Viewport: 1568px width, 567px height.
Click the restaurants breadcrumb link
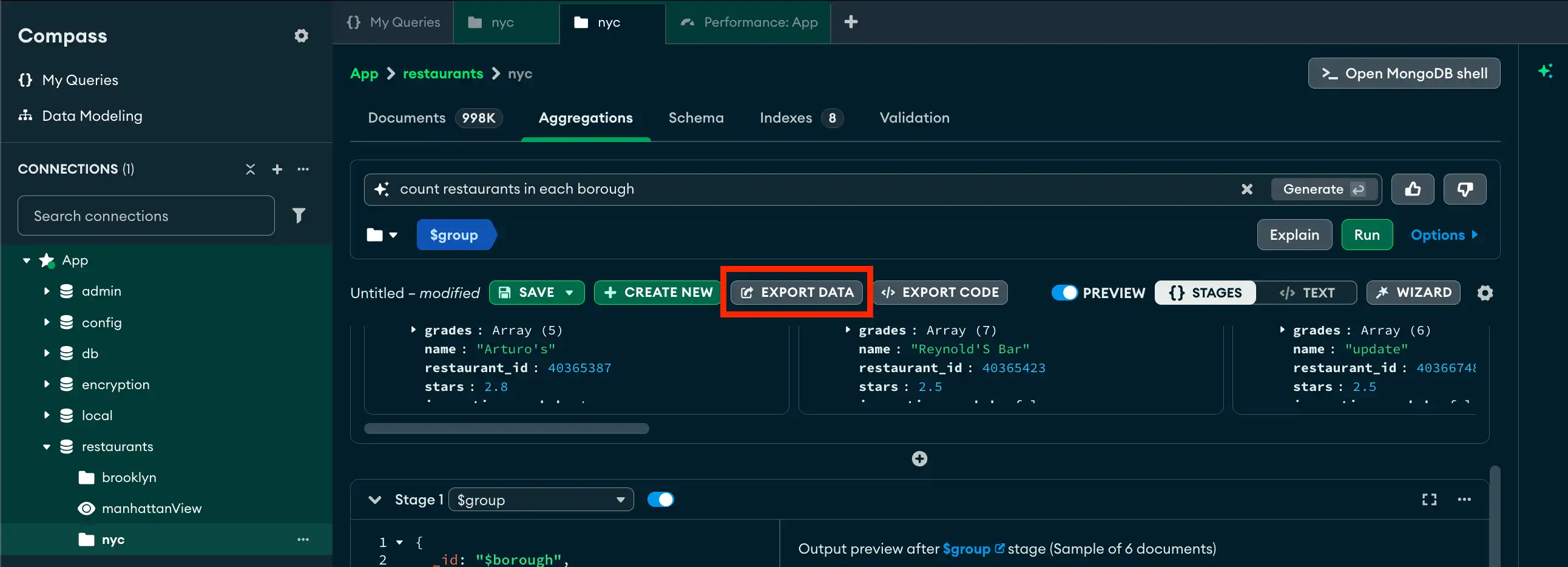(x=442, y=73)
